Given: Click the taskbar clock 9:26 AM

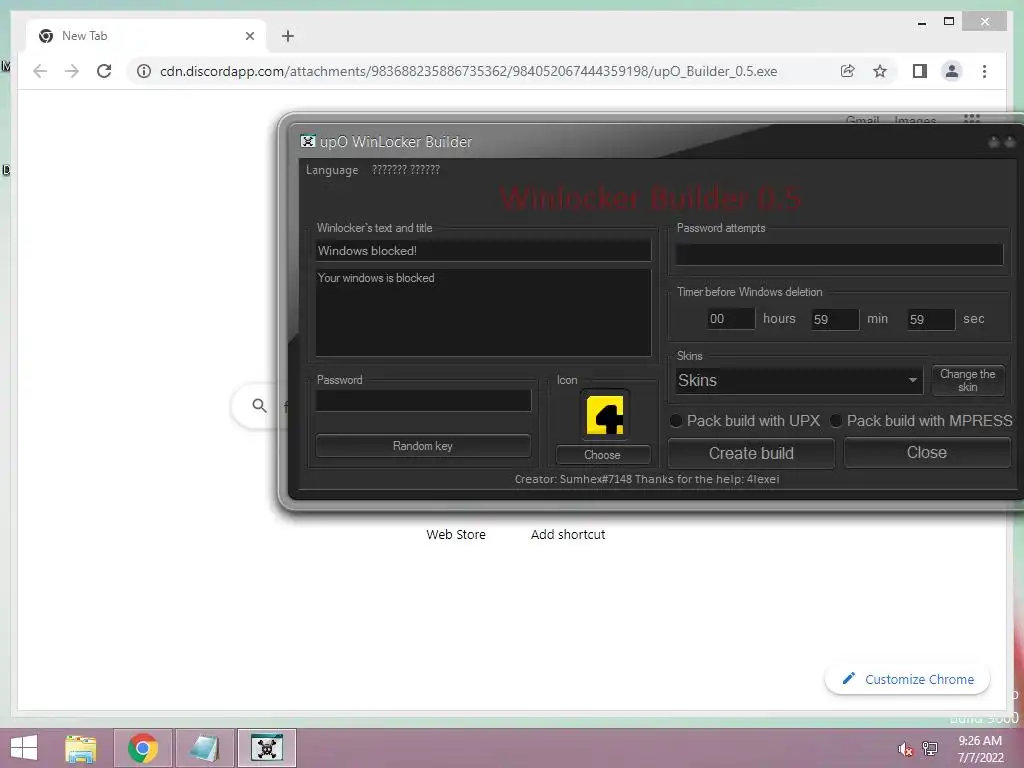Looking at the screenshot, I should point(980,741).
